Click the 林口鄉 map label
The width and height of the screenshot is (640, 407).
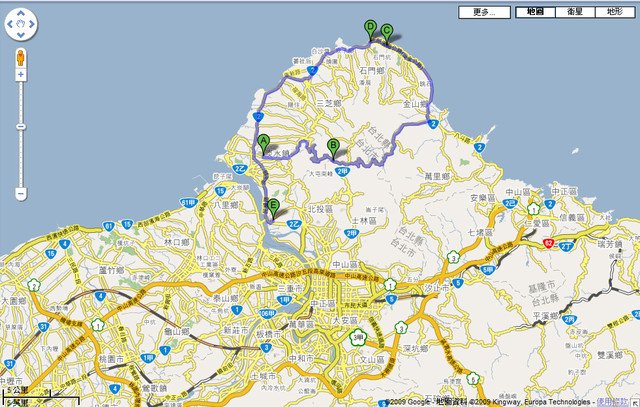click(x=177, y=242)
